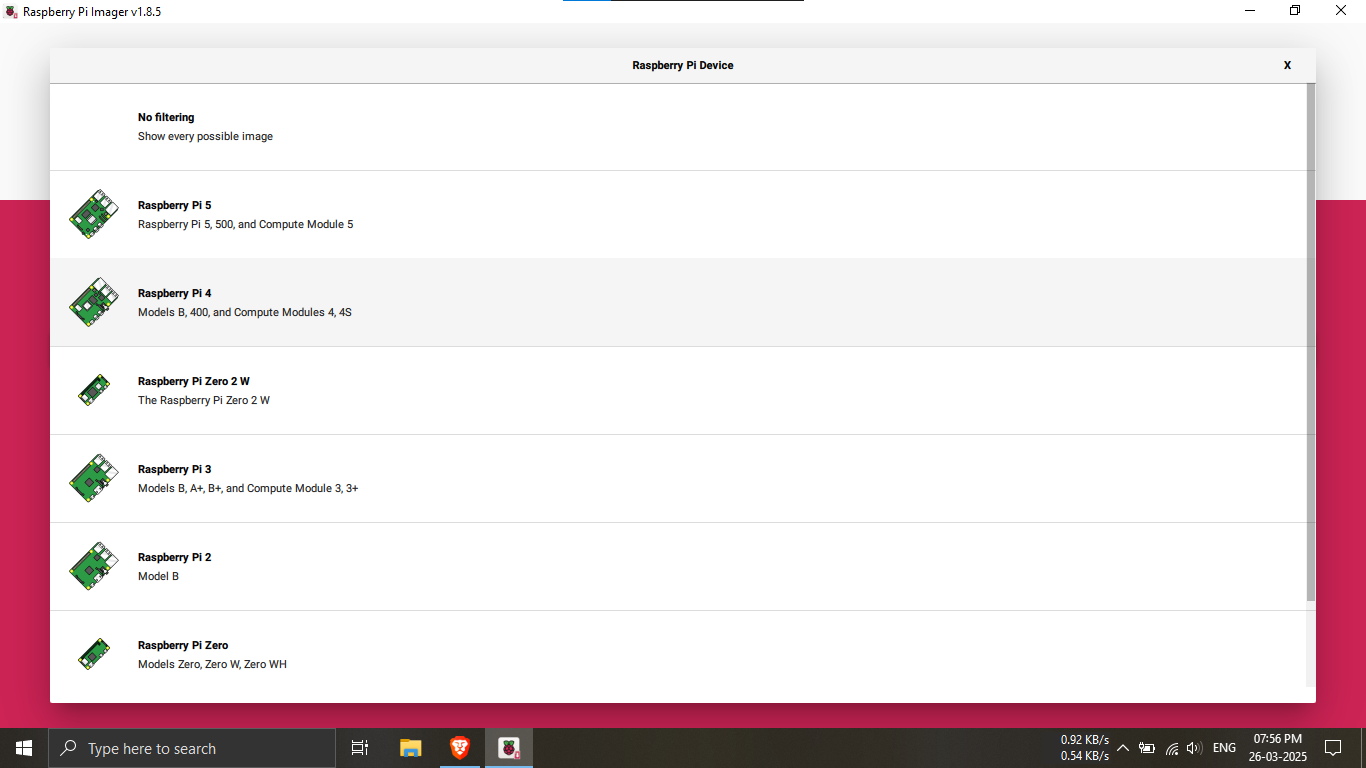Screen dimensions: 1366x768
Task: Open the Windows notification center
Action: tap(1332, 748)
